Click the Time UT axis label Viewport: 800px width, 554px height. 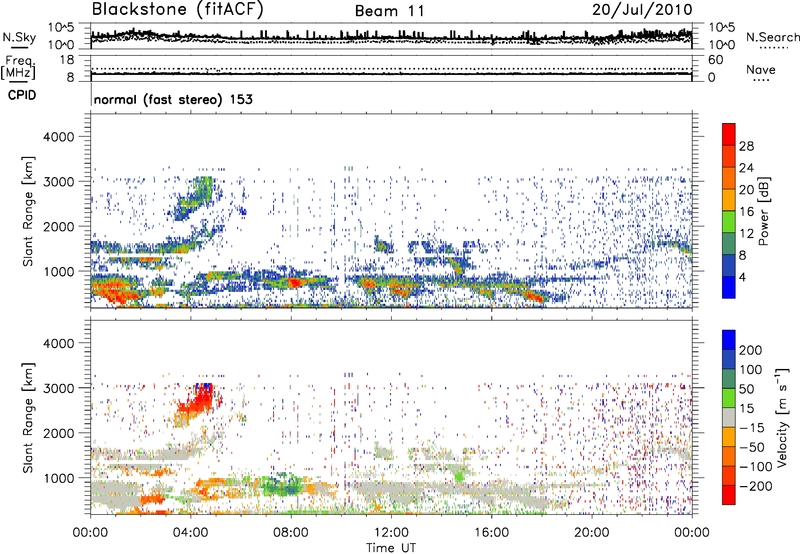tap(391, 548)
